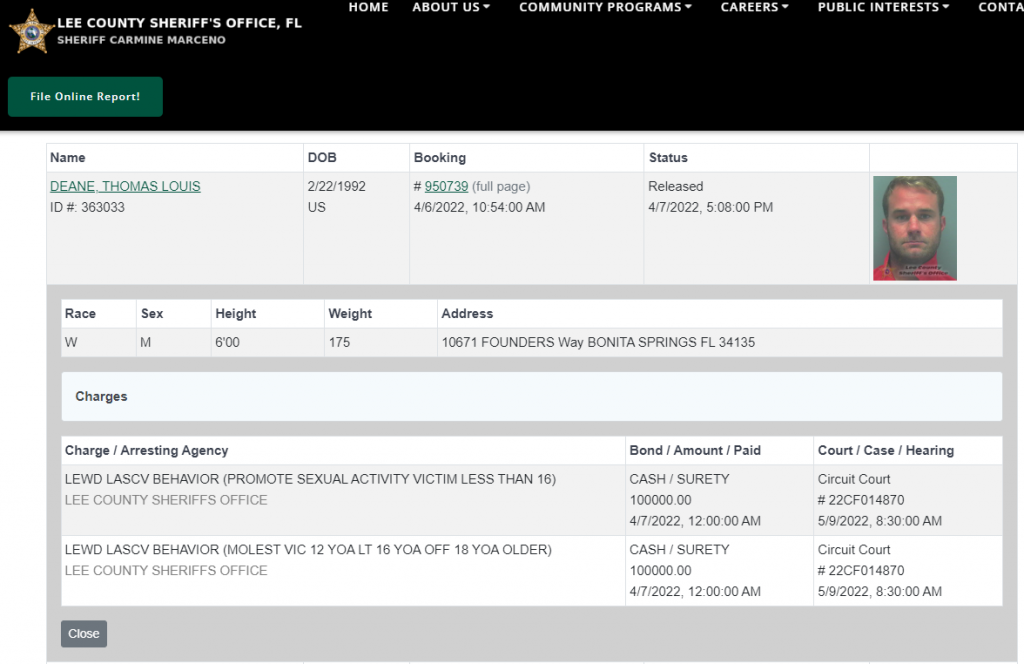
Task: Click the Sheriff's star badge logo
Action: pyautogui.click(x=31, y=31)
